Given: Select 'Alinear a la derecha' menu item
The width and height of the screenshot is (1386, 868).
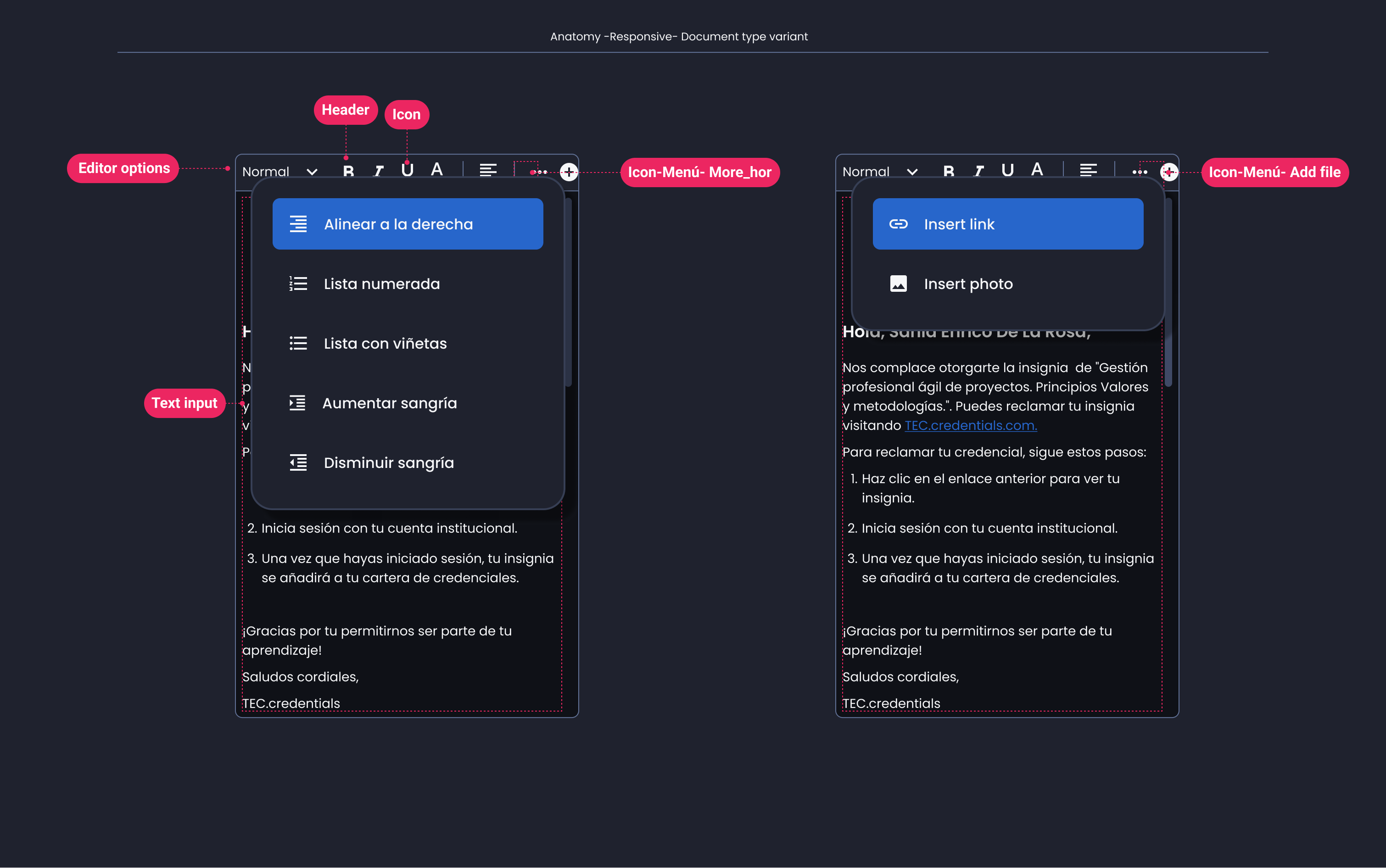Looking at the screenshot, I should (408, 224).
